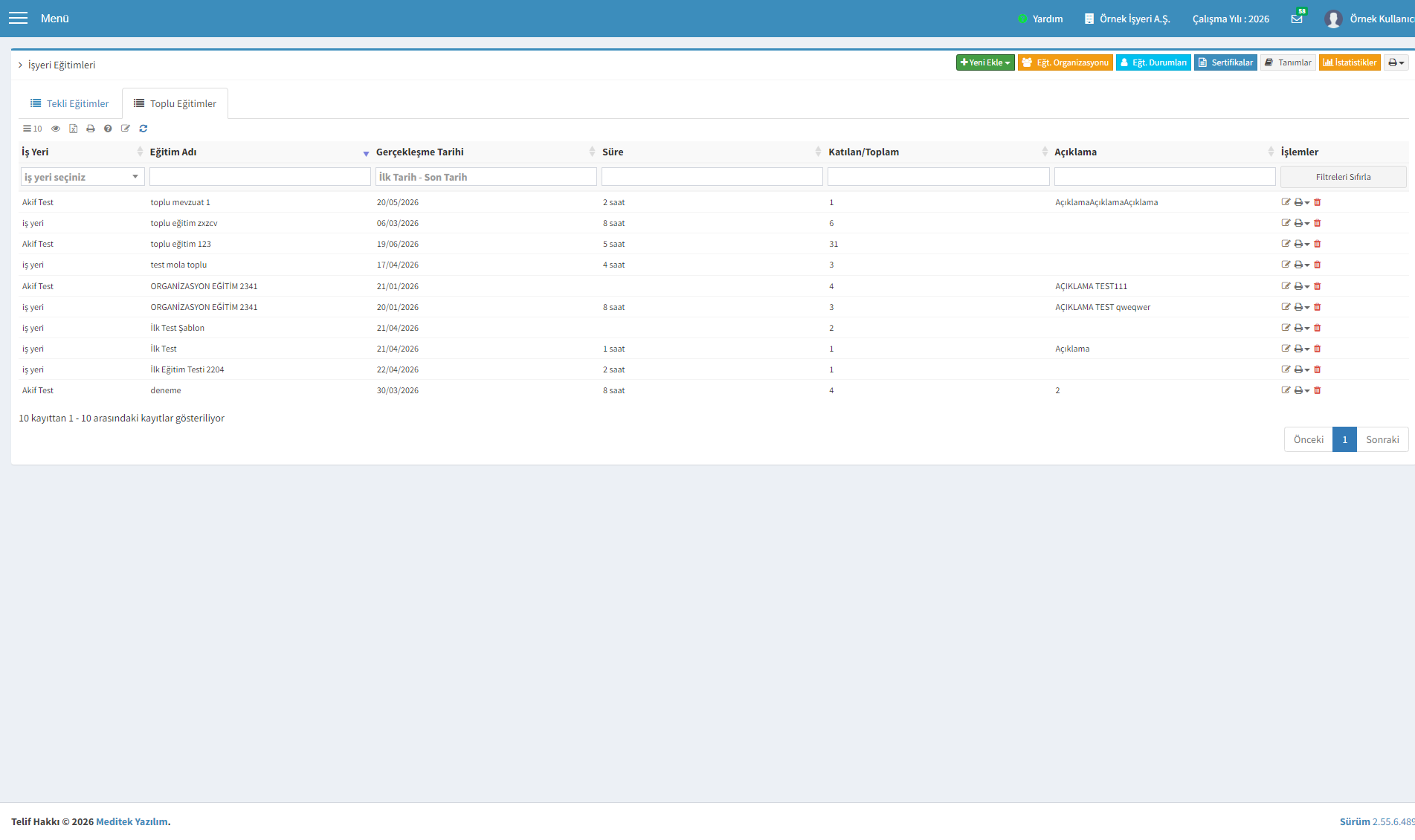1415x840 pixels.
Task: Expand the Yeni Ekle dropdown
Action: point(985,62)
